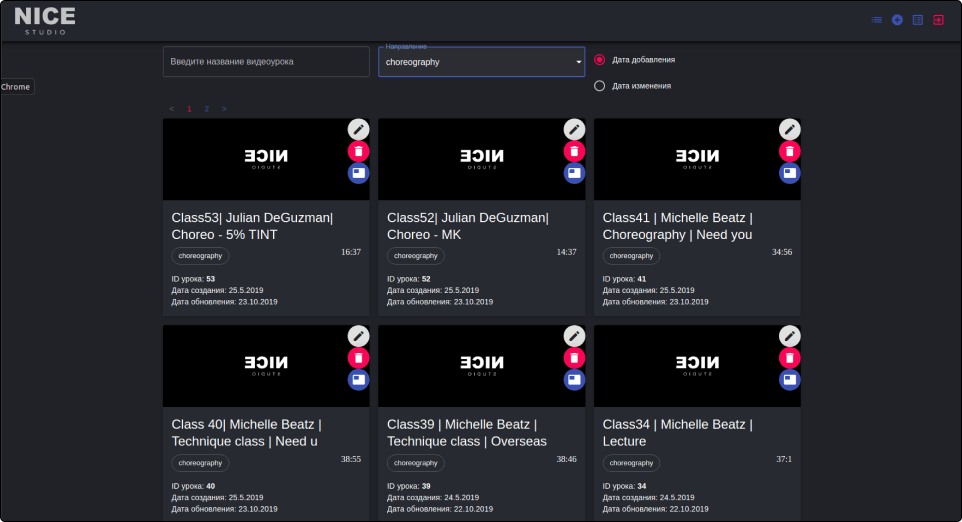
Task: Click the next page arrow
Action: (x=224, y=108)
